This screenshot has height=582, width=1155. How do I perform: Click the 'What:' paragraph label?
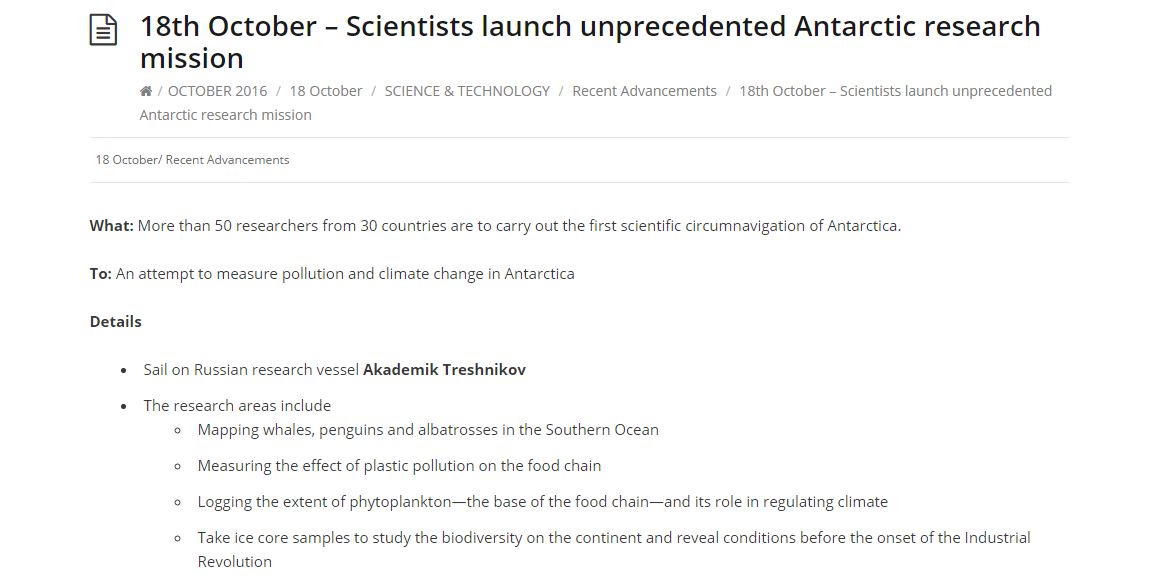click(112, 226)
